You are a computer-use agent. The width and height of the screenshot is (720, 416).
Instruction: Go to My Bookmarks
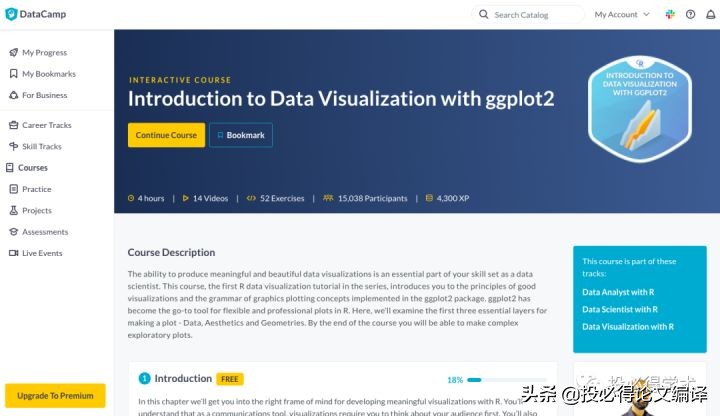click(x=48, y=74)
